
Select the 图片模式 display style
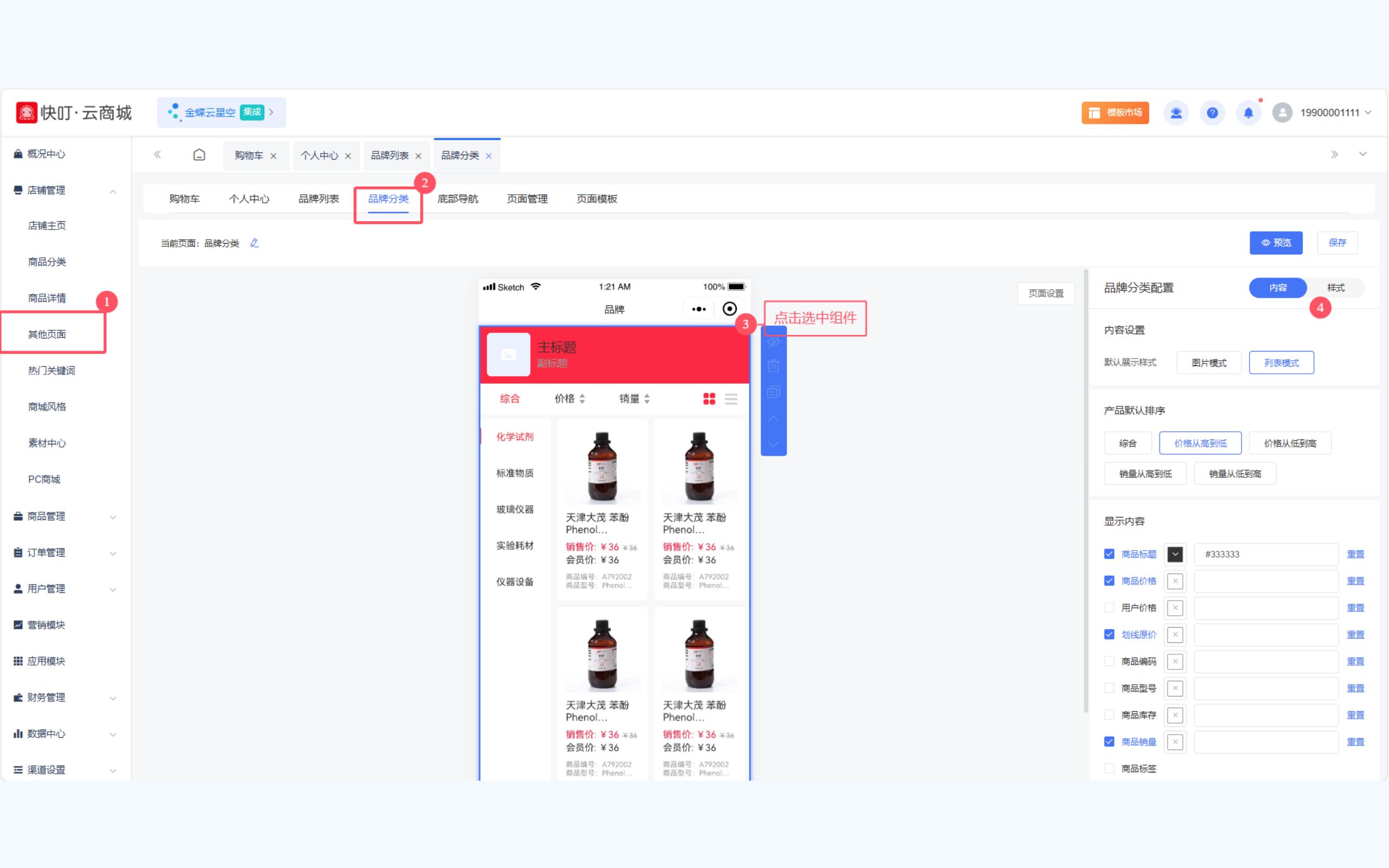click(1209, 363)
